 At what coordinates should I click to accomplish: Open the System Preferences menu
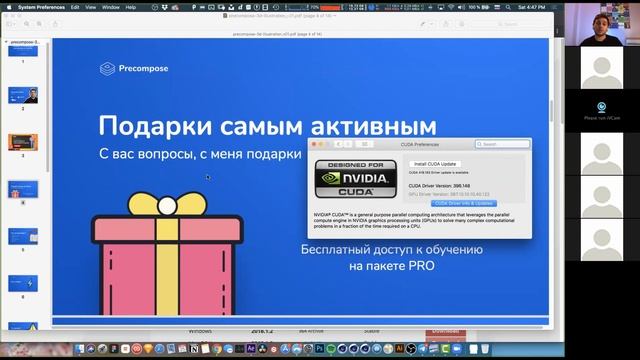coord(41,7)
